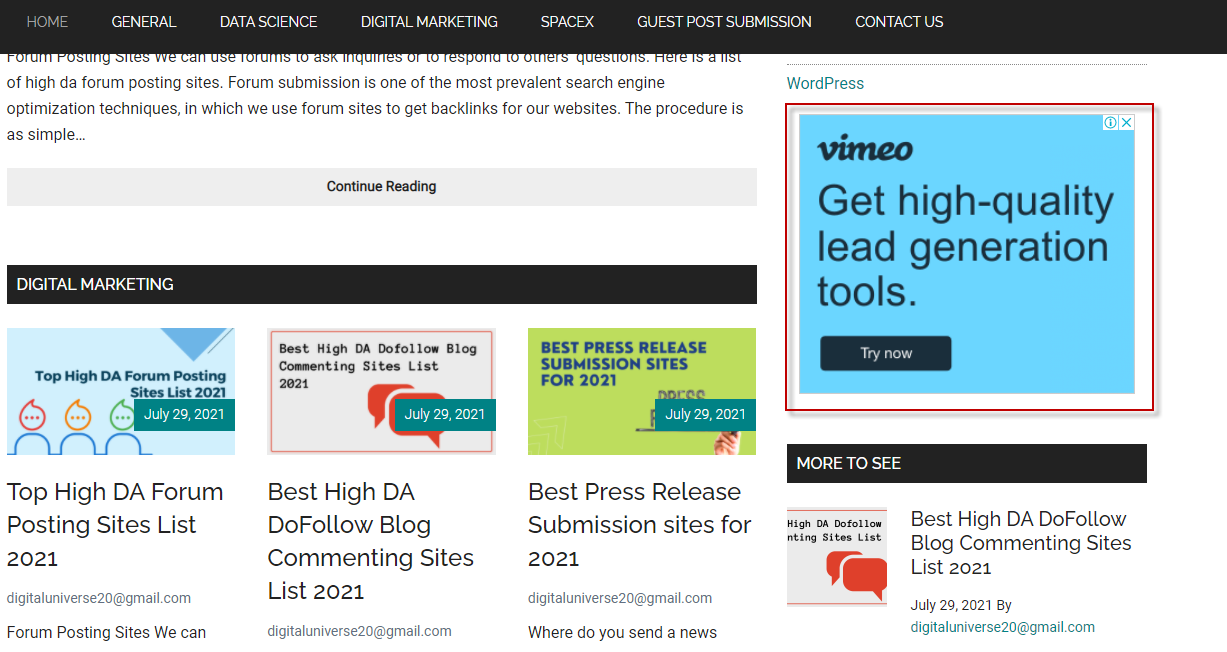Open DATA SCIENCE in the navigation bar
Viewport: 1227px width, 652px height.
click(x=269, y=21)
